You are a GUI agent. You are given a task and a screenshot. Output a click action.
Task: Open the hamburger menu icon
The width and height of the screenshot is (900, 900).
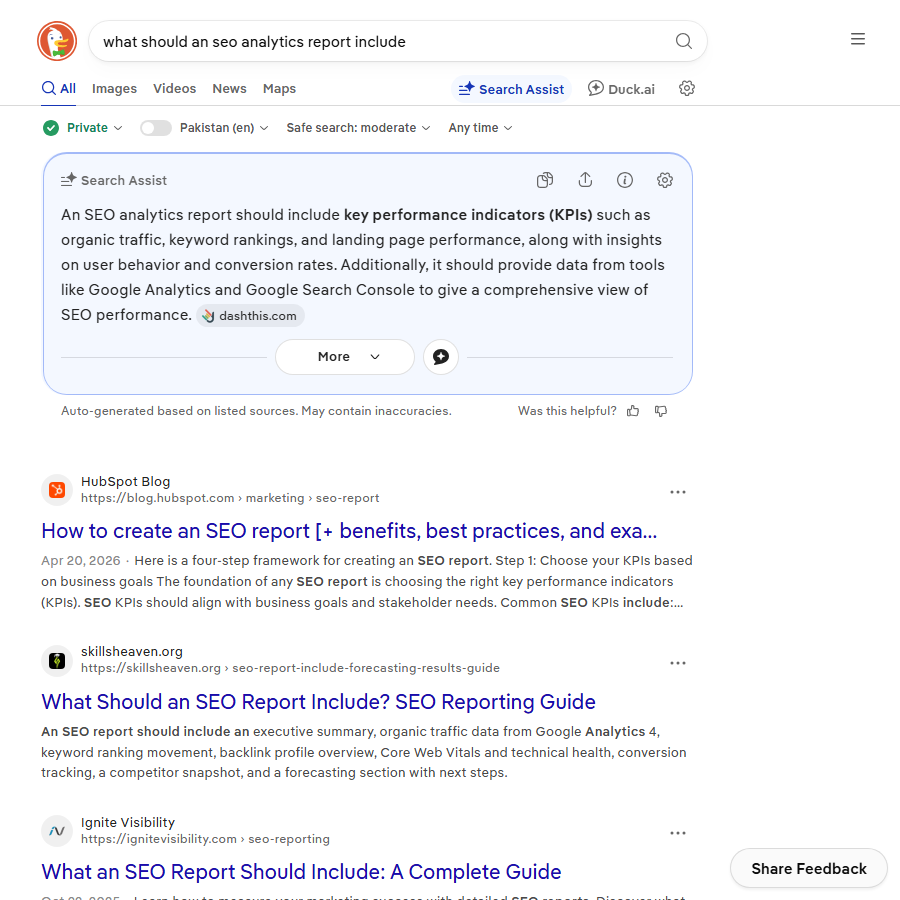(858, 39)
